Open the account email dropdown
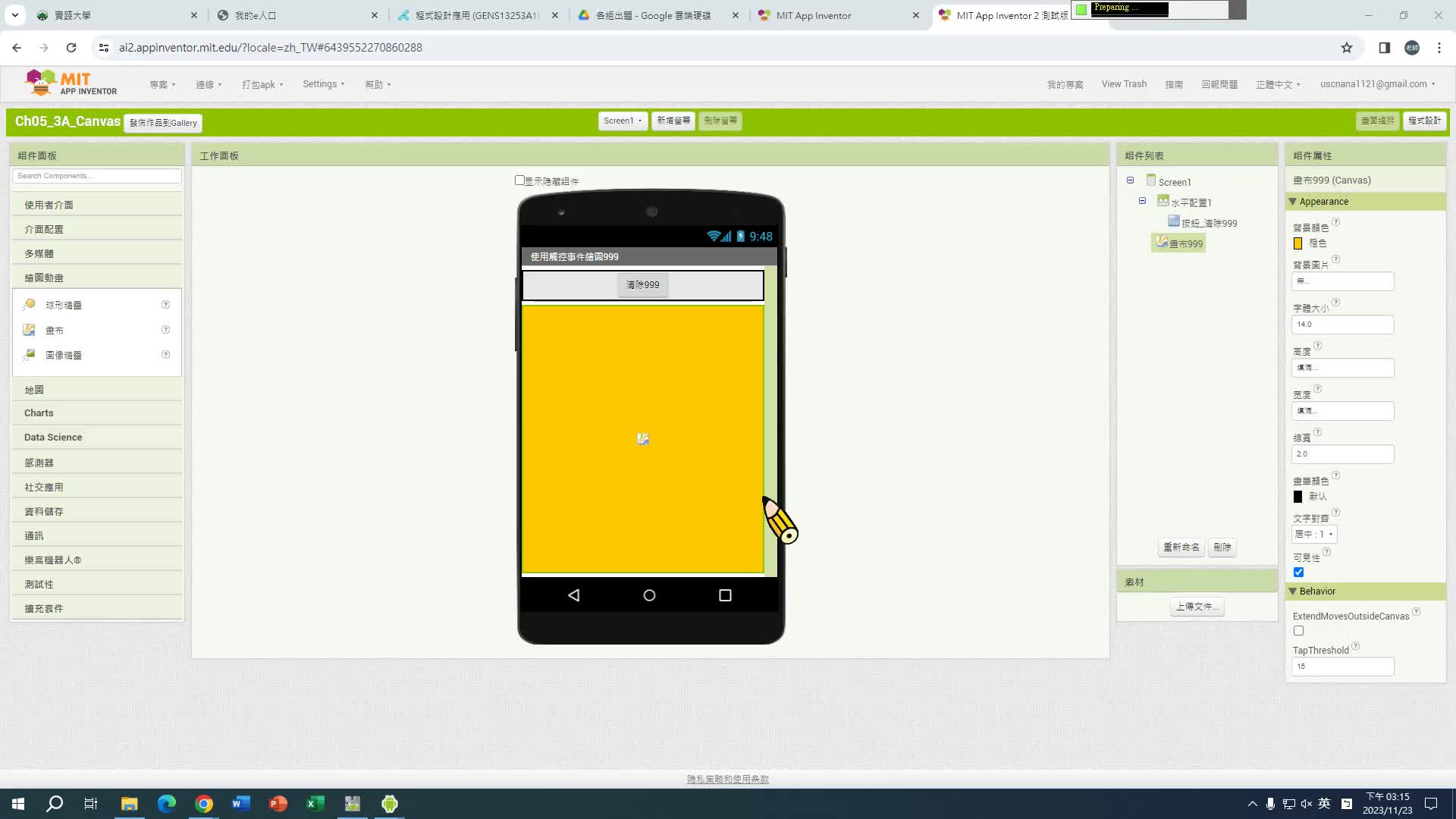 1377,84
